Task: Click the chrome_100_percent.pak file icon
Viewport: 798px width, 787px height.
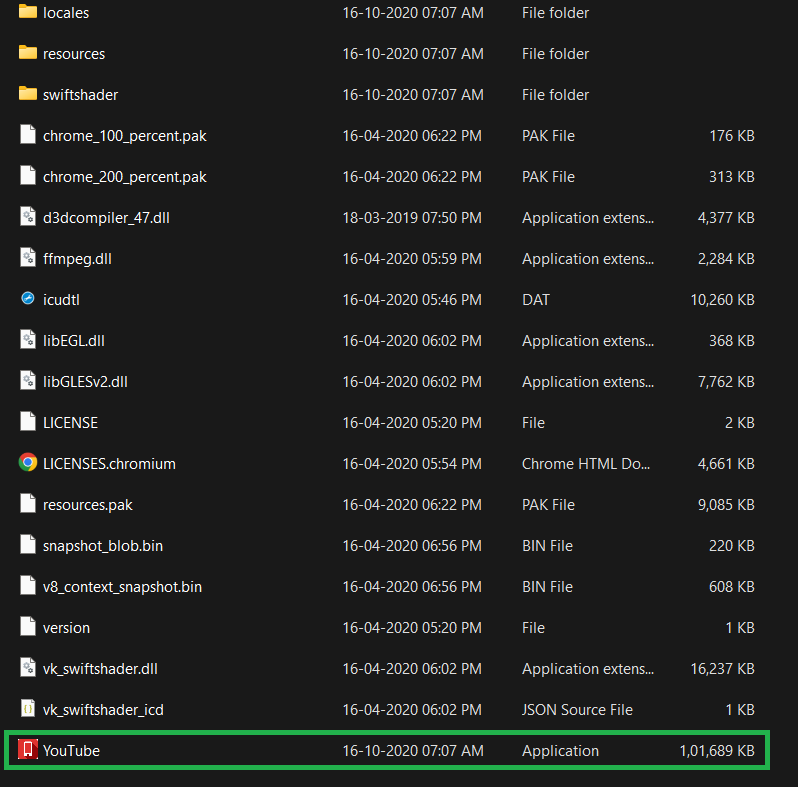Action: pyautogui.click(x=27, y=134)
